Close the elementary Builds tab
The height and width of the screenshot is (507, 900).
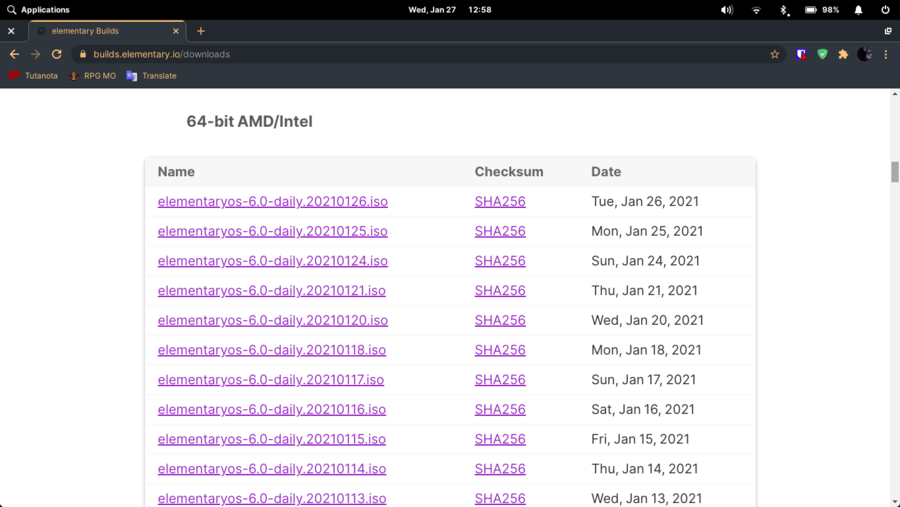pos(176,31)
